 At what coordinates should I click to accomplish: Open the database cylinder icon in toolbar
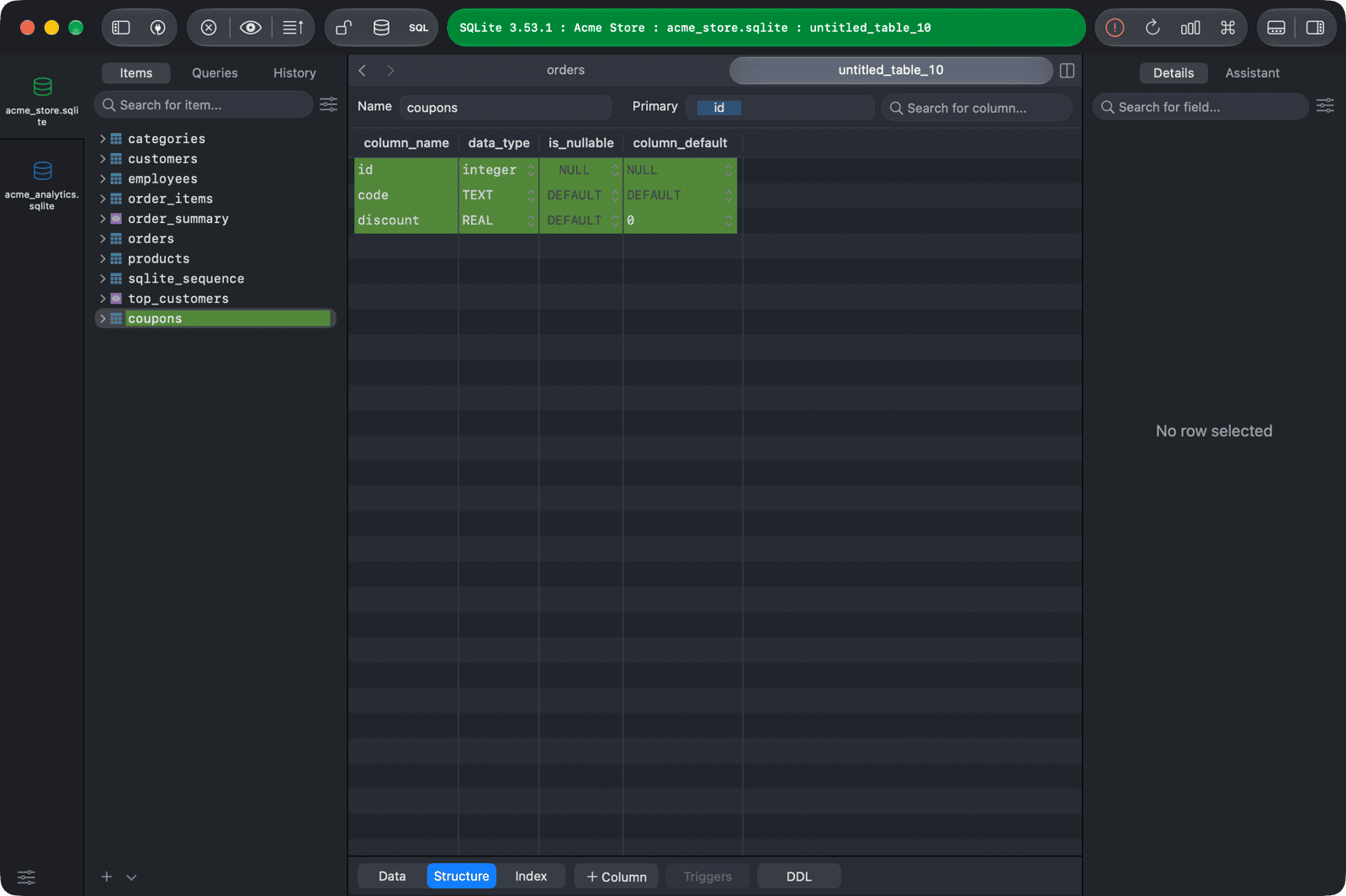coord(381,28)
